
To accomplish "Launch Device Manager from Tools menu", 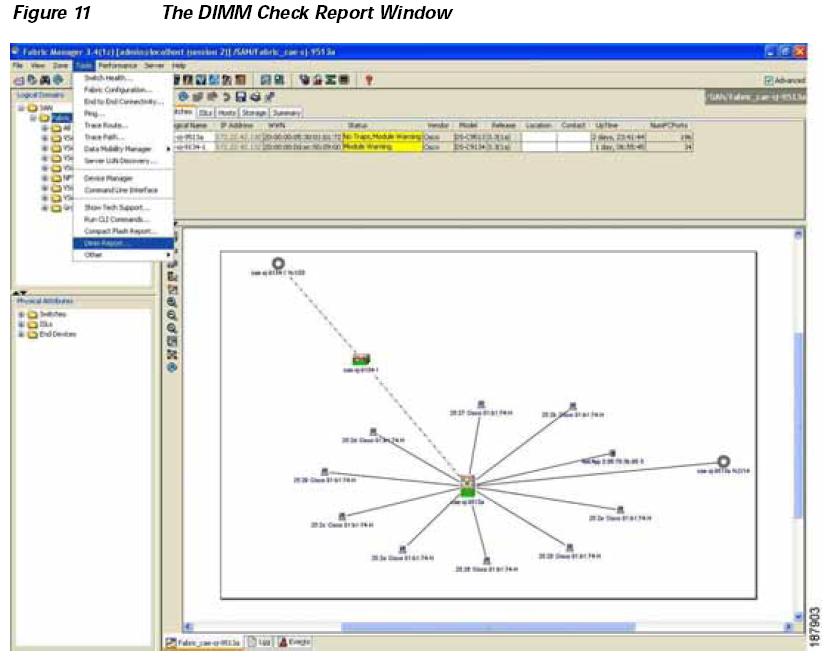I will [123, 178].
